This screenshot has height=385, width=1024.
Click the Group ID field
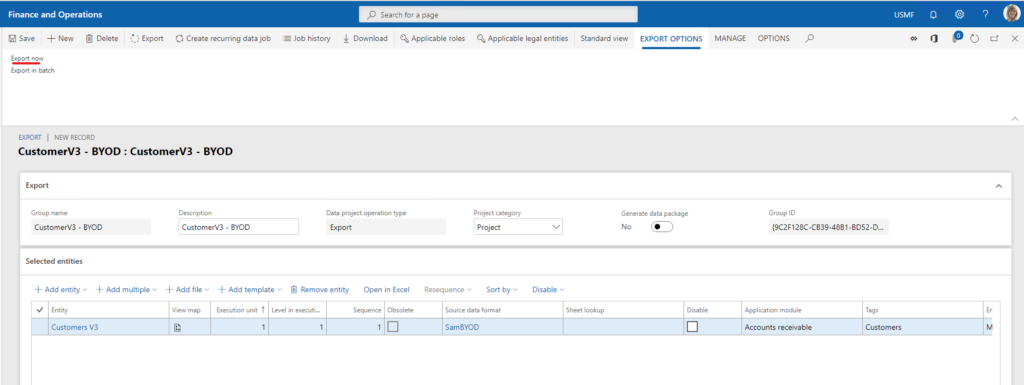point(829,227)
